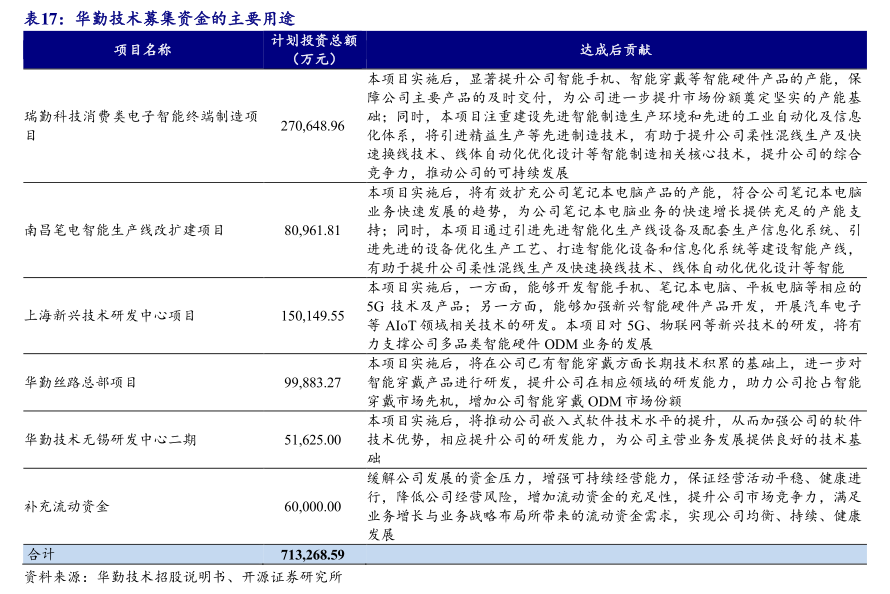Click the 华勤技术无锡研发中心二期 cell
Screen dimensions: 890x594
[x=110, y=440]
